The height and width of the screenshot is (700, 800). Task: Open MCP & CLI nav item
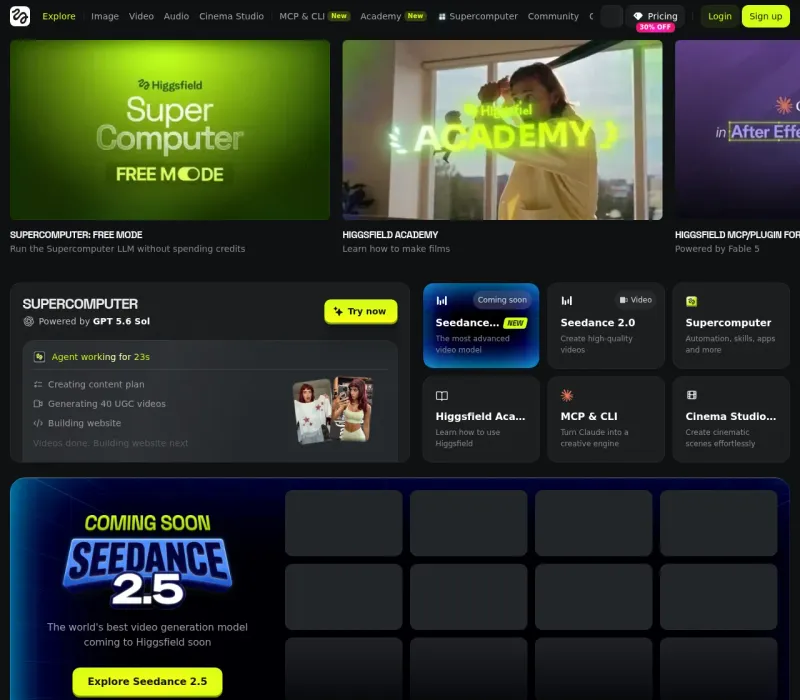pyautogui.click(x=314, y=16)
